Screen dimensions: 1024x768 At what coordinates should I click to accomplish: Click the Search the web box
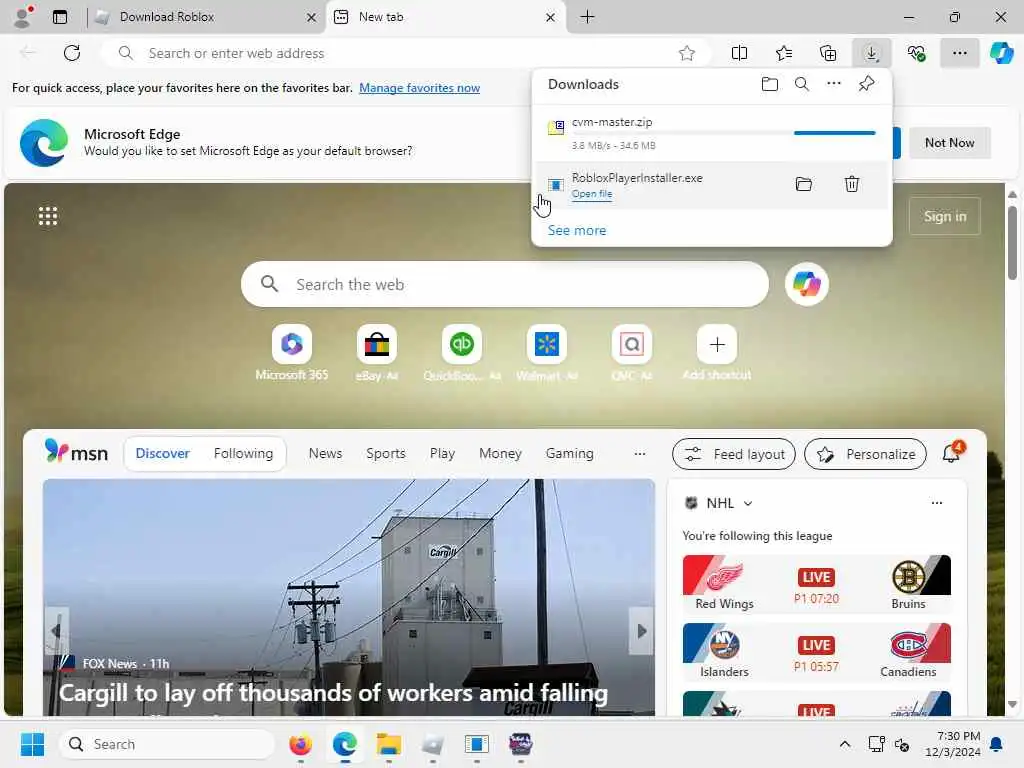(504, 284)
